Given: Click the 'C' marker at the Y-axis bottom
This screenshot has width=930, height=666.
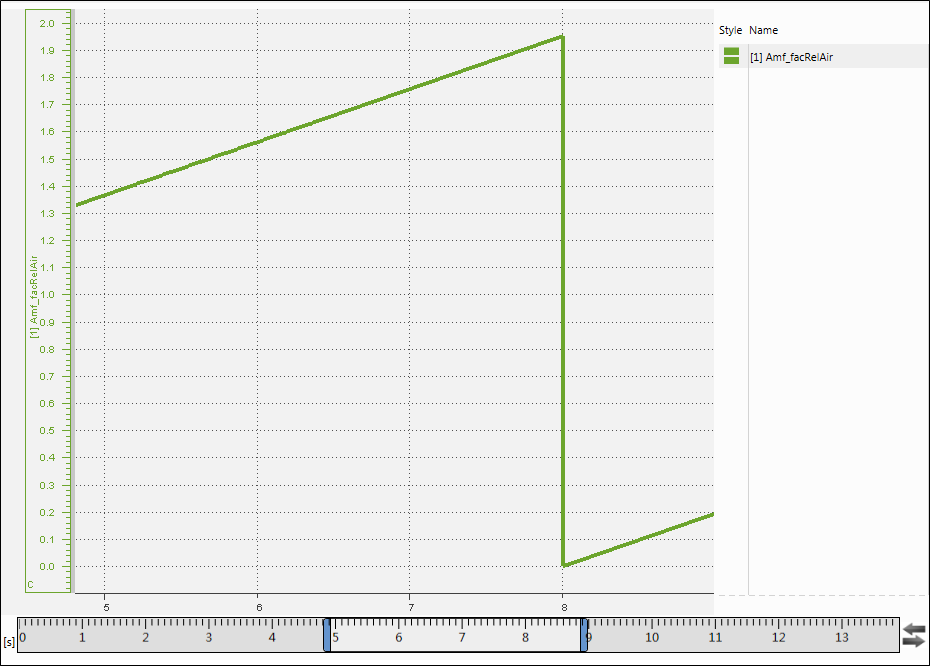Looking at the screenshot, I should click(x=31, y=583).
